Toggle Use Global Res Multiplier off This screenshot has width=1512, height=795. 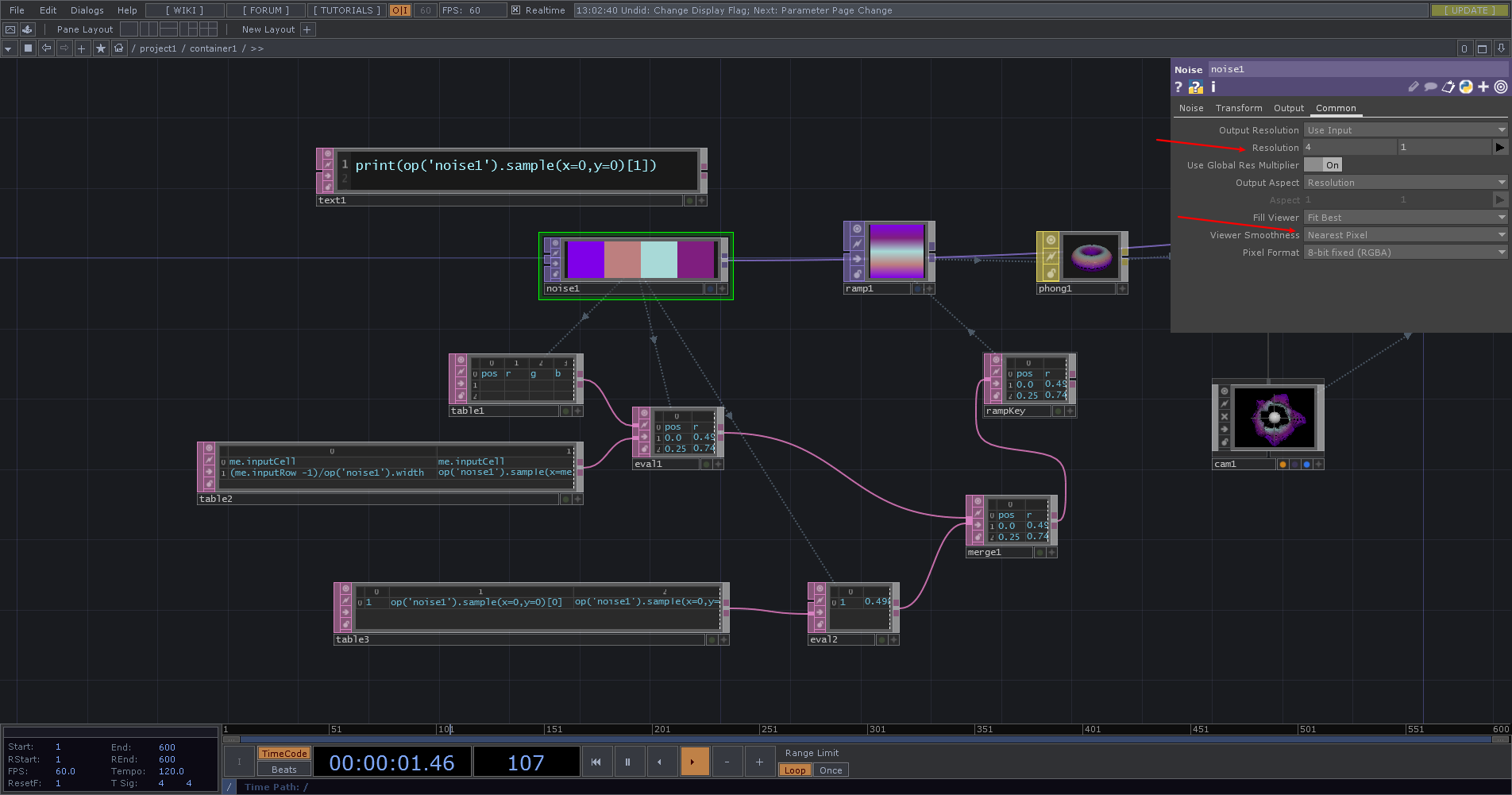point(1323,164)
